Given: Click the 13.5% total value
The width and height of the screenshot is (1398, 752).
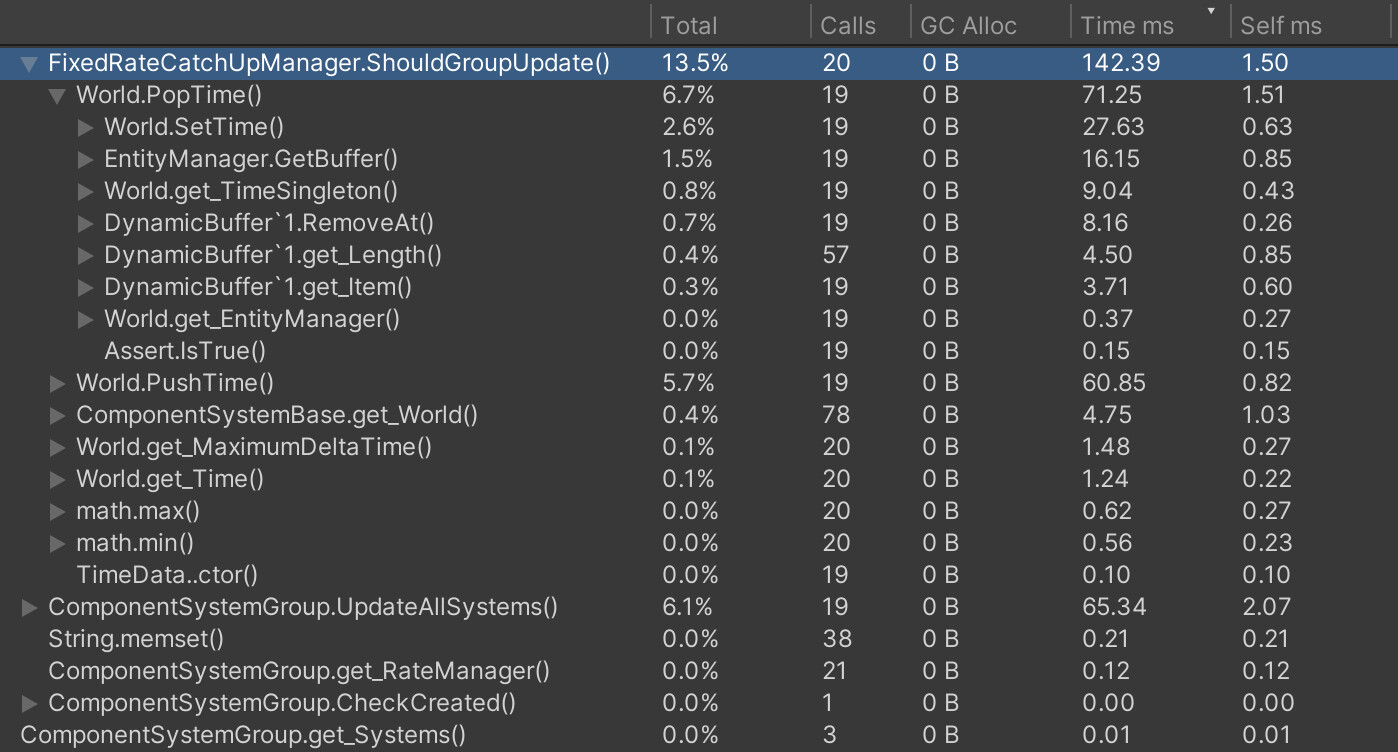Looking at the screenshot, I should tap(695, 64).
